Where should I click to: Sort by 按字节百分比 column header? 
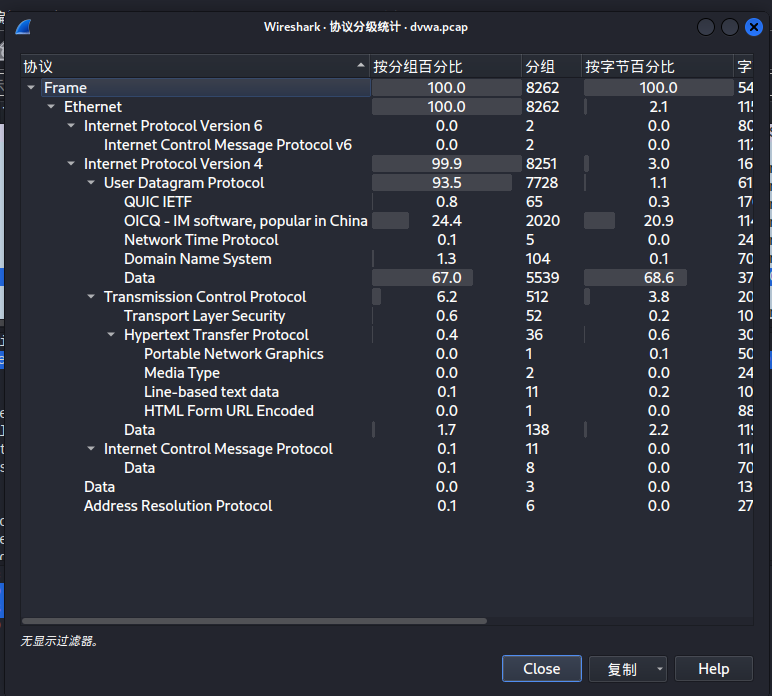point(657,66)
